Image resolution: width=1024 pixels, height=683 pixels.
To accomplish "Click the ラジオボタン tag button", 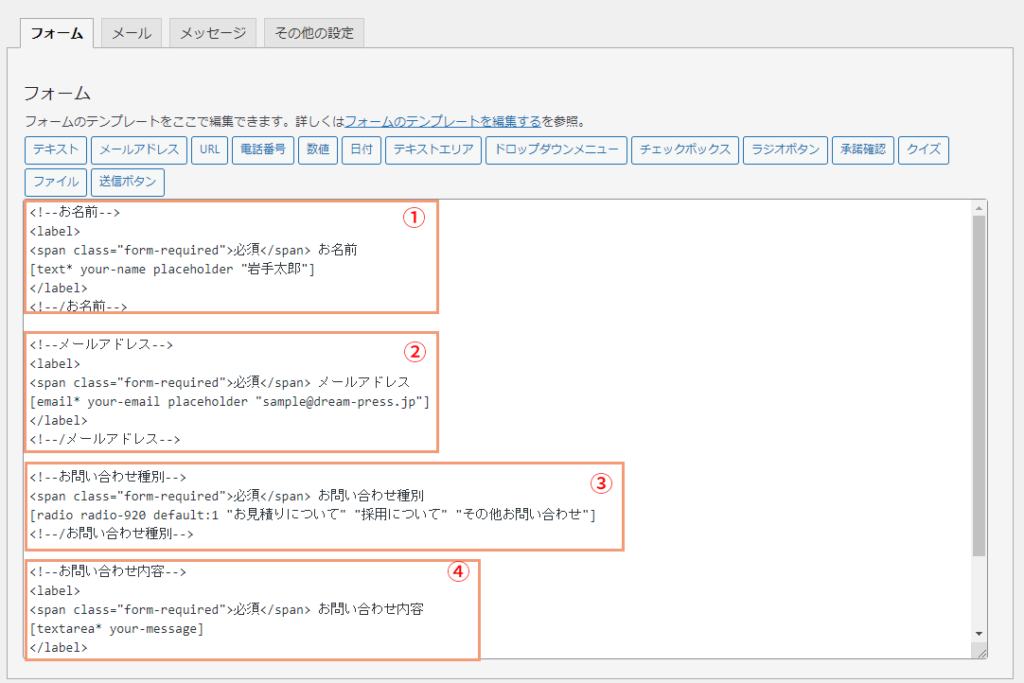I will (x=785, y=151).
